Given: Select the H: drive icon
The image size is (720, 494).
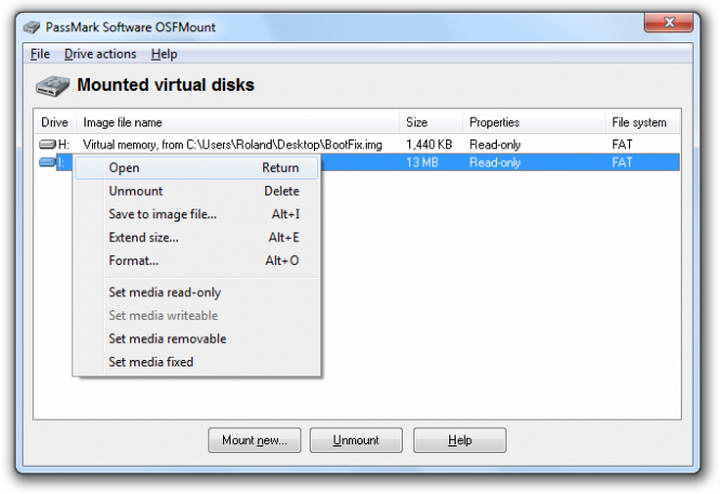Looking at the screenshot, I should click(47, 145).
